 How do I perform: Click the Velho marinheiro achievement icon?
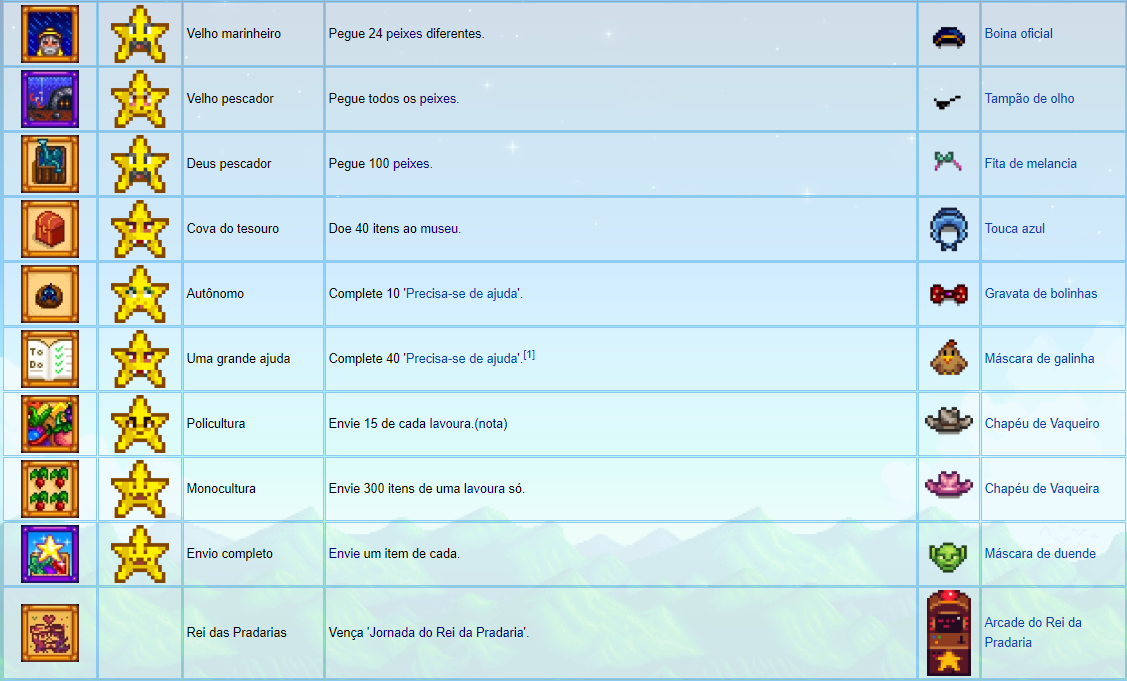pos(50,34)
